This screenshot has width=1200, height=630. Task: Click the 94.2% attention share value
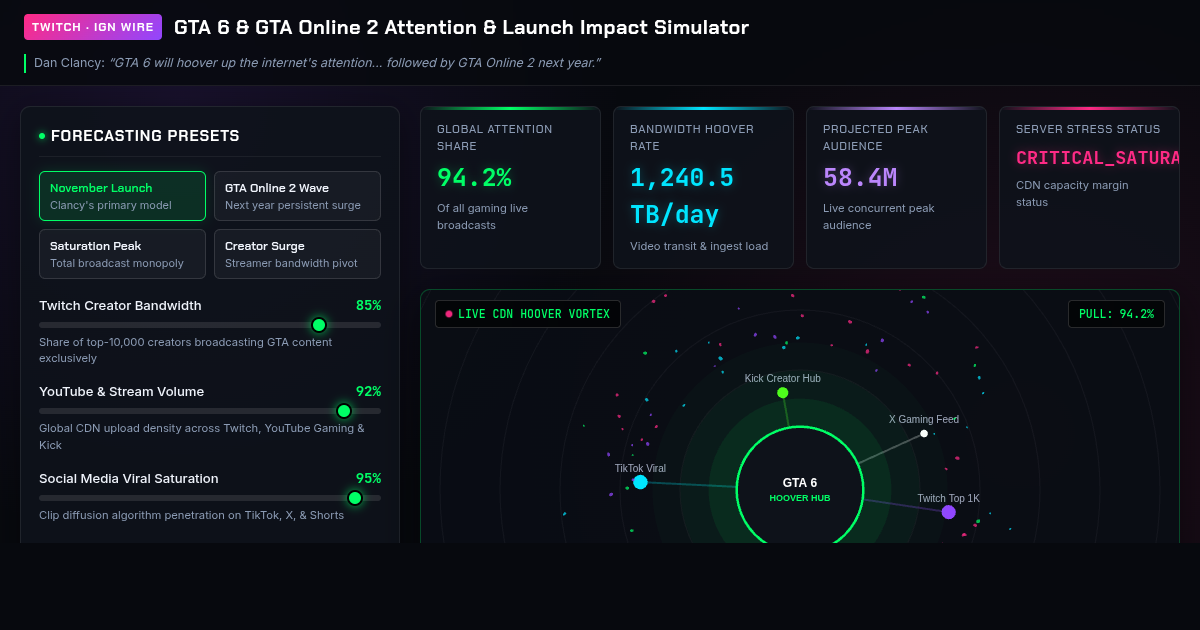point(474,178)
